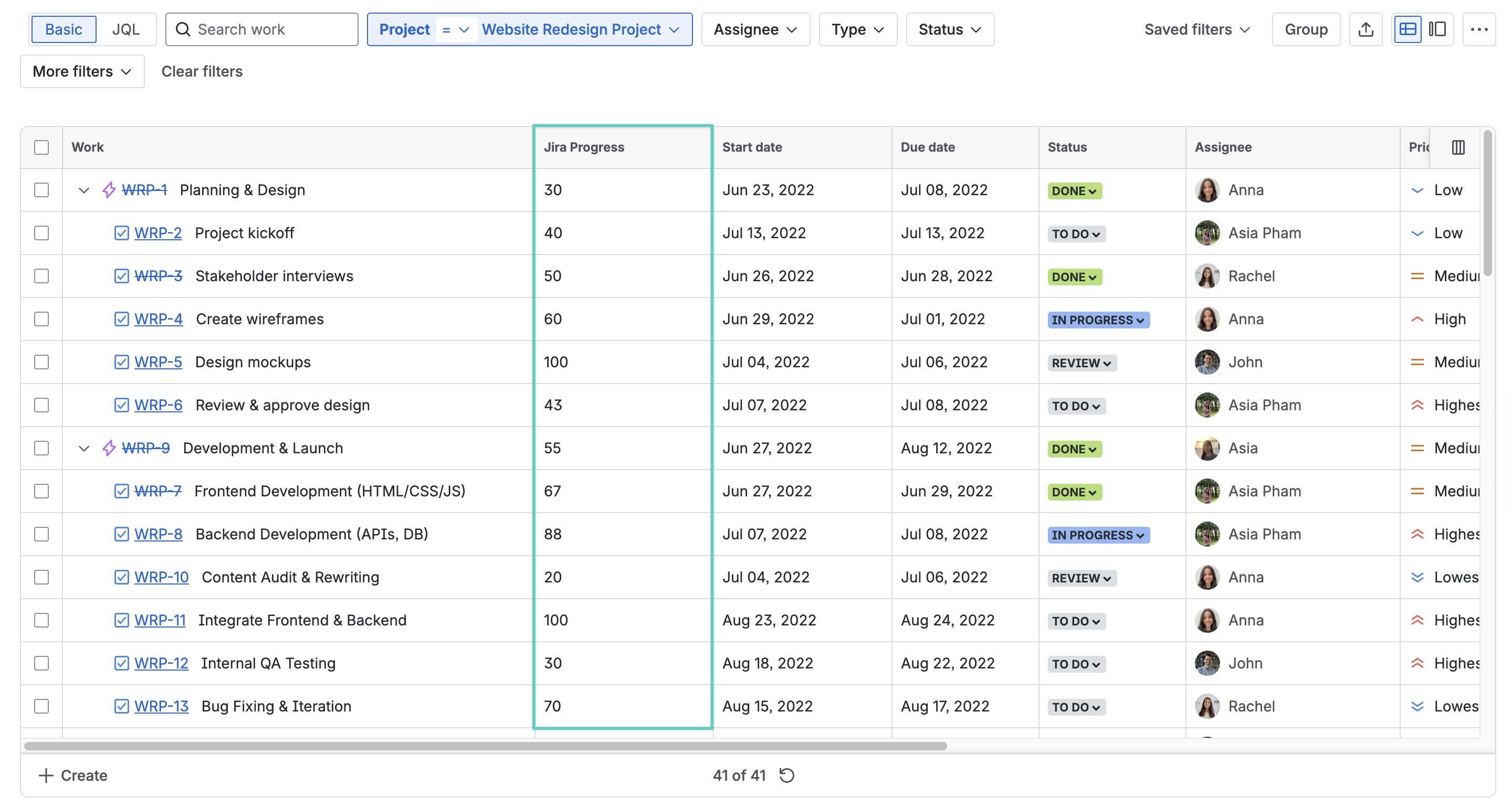1512x807 pixels.
Task: Collapse the WRP-1 Planning & Design group
Action: (x=84, y=190)
